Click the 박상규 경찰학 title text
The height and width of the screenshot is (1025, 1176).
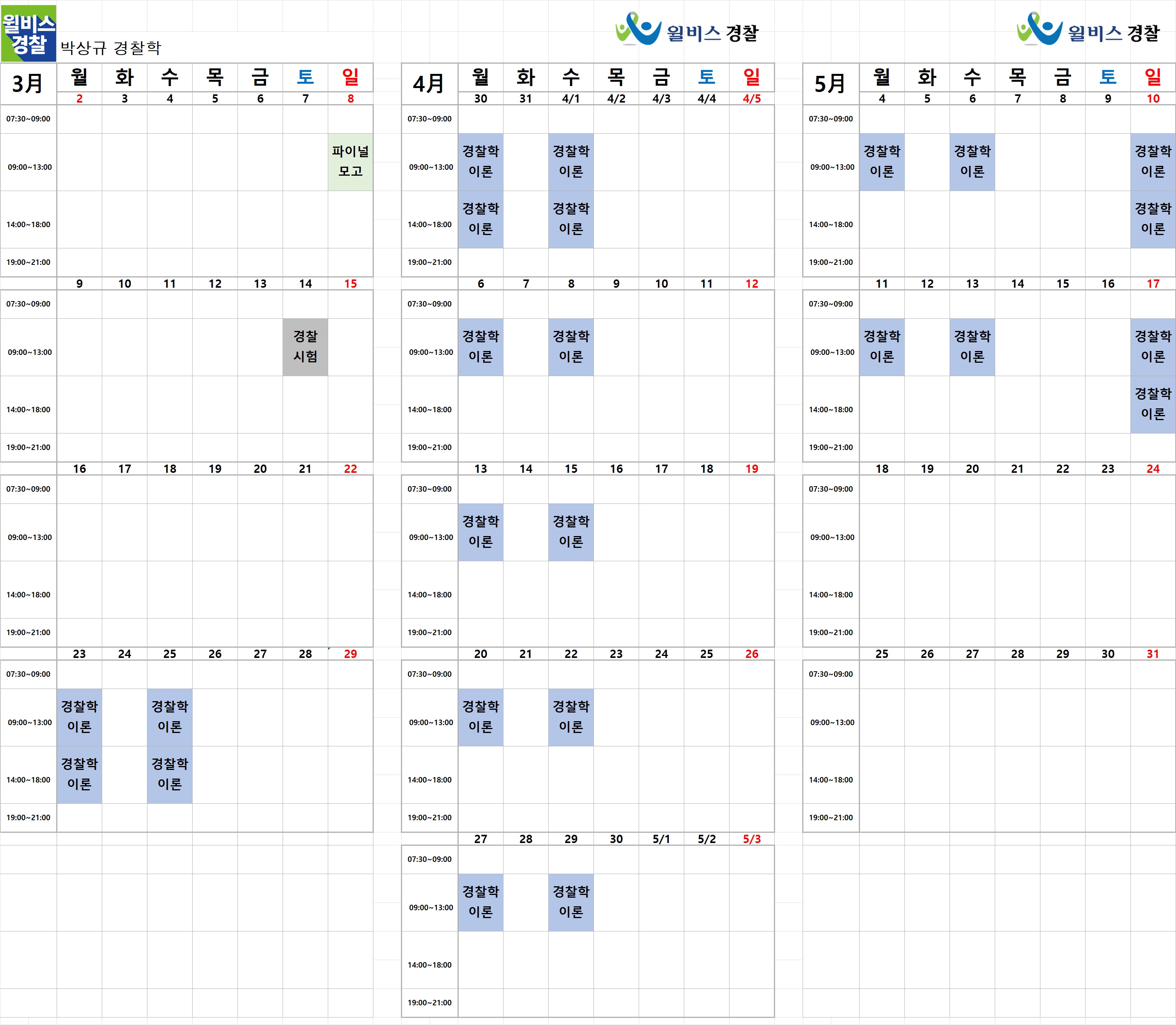[x=111, y=48]
